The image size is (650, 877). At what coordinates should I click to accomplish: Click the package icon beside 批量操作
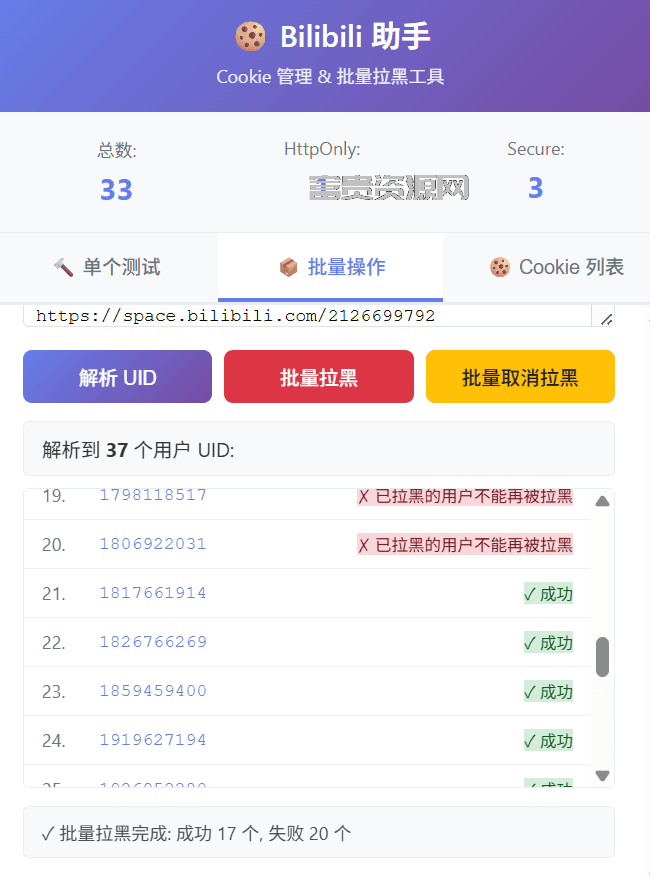pos(288,267)
